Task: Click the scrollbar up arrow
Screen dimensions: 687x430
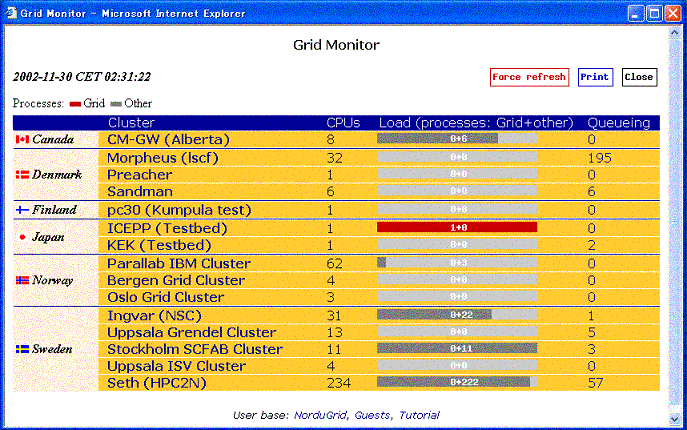Action: (675, 32)
